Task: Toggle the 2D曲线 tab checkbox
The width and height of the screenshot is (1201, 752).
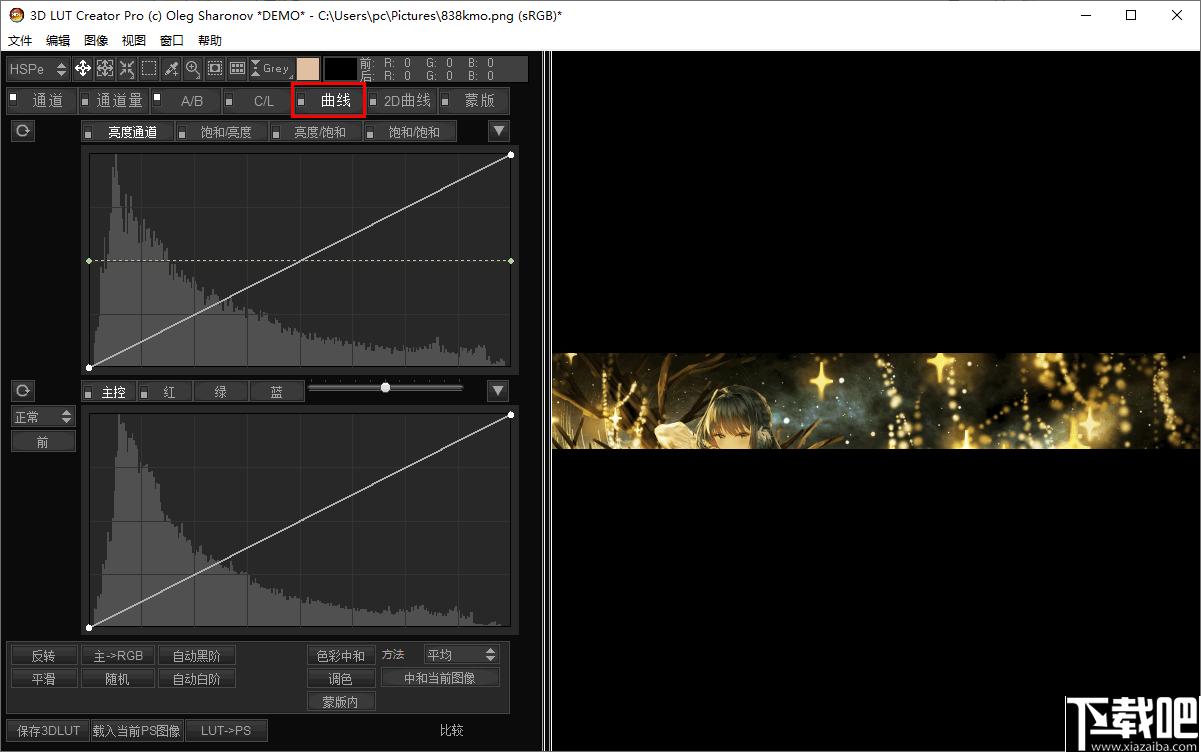Action: (373, 101)
